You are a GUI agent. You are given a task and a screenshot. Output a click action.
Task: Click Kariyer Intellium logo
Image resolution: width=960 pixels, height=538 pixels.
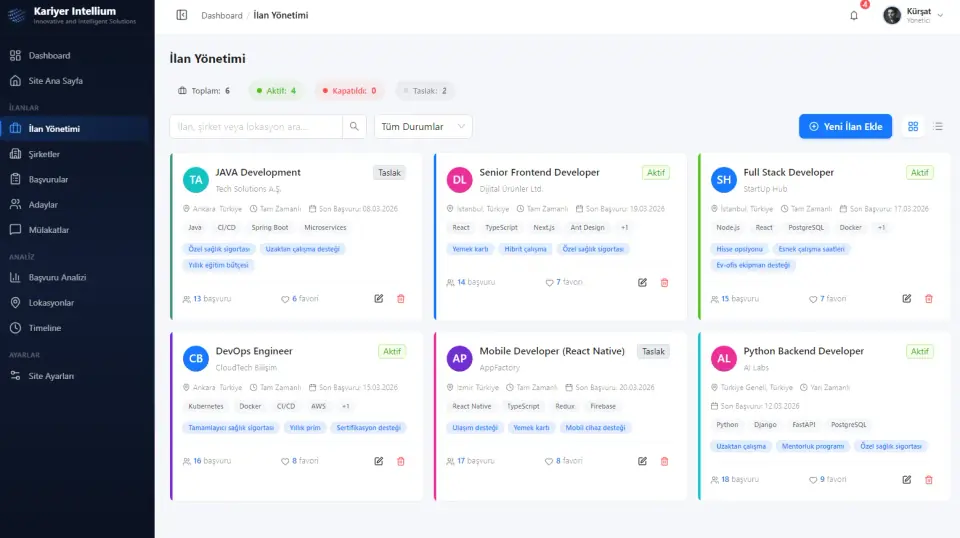coord(72,15)
